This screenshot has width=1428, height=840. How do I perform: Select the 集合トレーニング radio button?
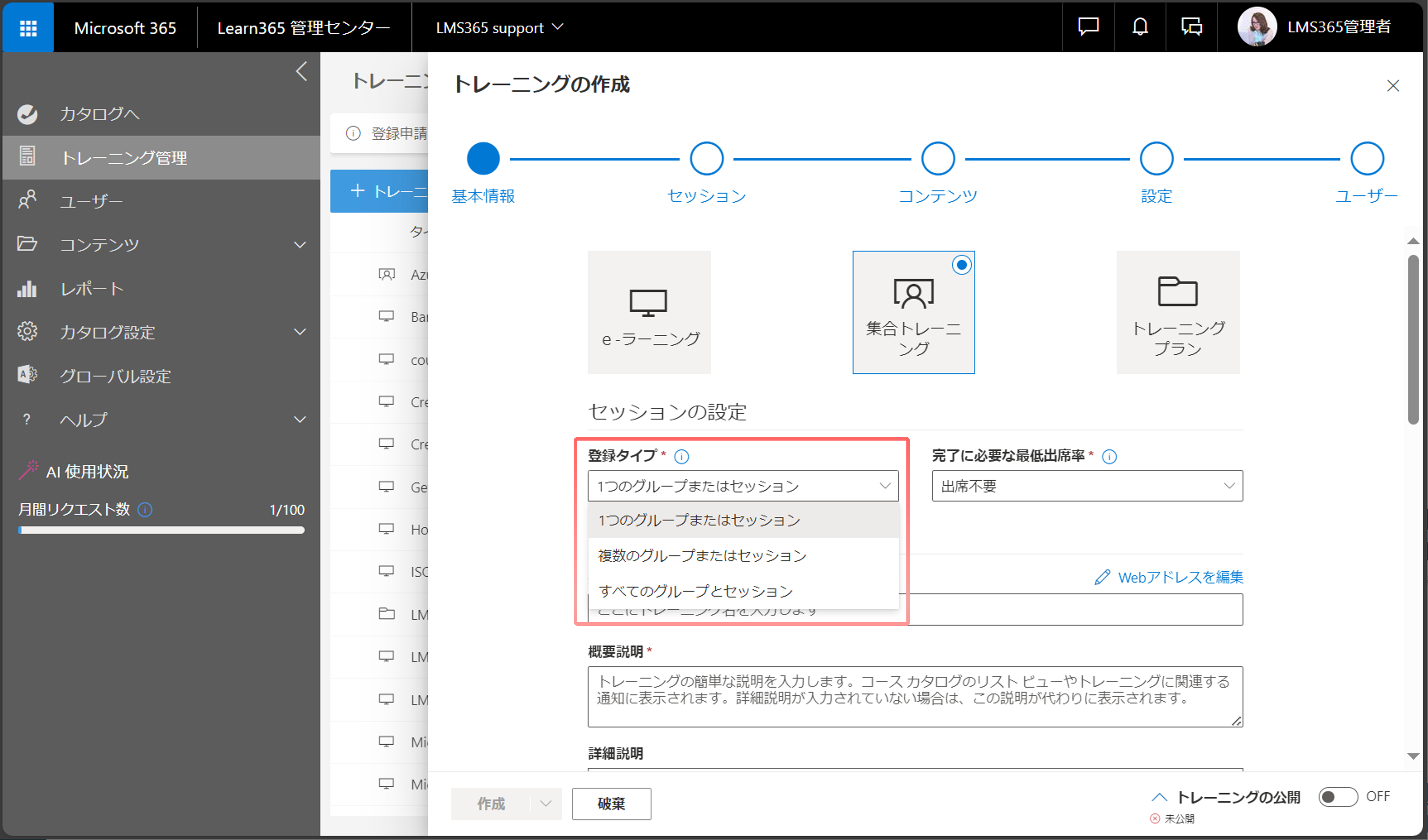pos(962,264)
